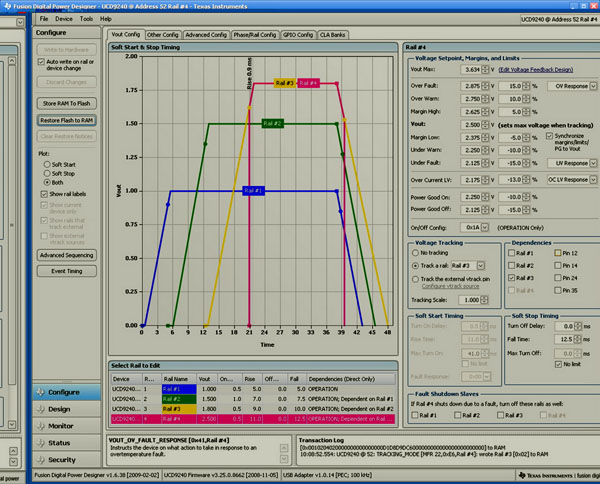Viewport: 600px width, 484px height.
Task: Open Configure vtrack source link
Action: point(450,286)
